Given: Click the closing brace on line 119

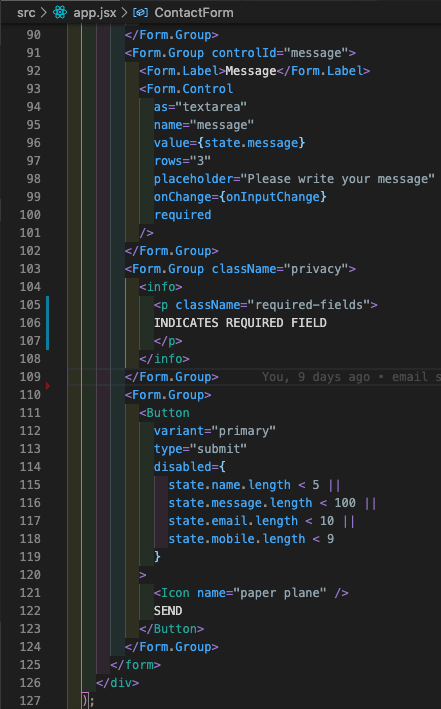Looking at the screenshot, I should click(x=157, y=557).
